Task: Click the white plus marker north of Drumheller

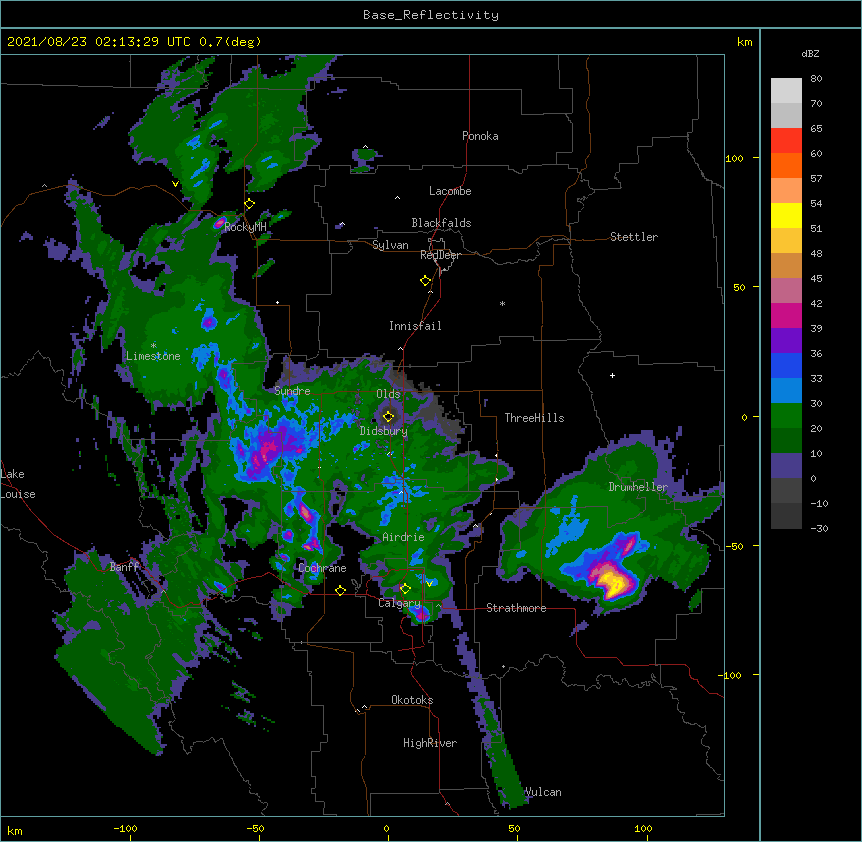Action: pyautogui.click(x=612, y=375)
